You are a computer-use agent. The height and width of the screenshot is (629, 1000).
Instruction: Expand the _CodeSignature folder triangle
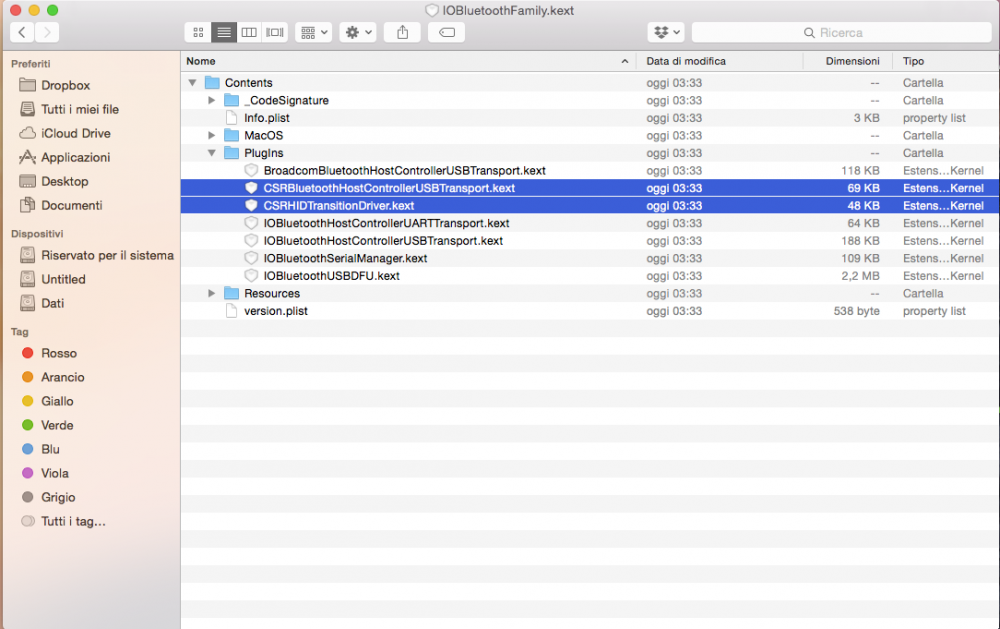(212, 100)
